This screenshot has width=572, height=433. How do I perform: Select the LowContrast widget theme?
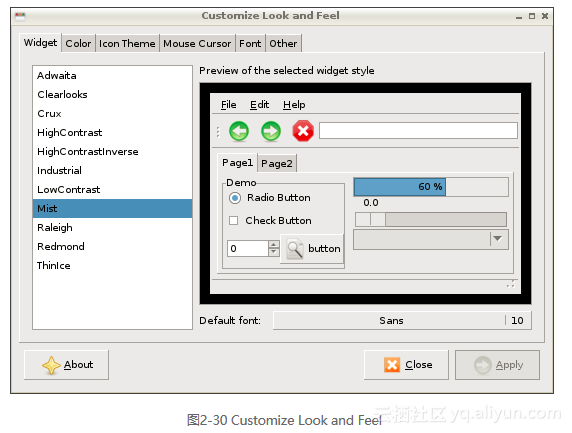click(x=112, y=189)
